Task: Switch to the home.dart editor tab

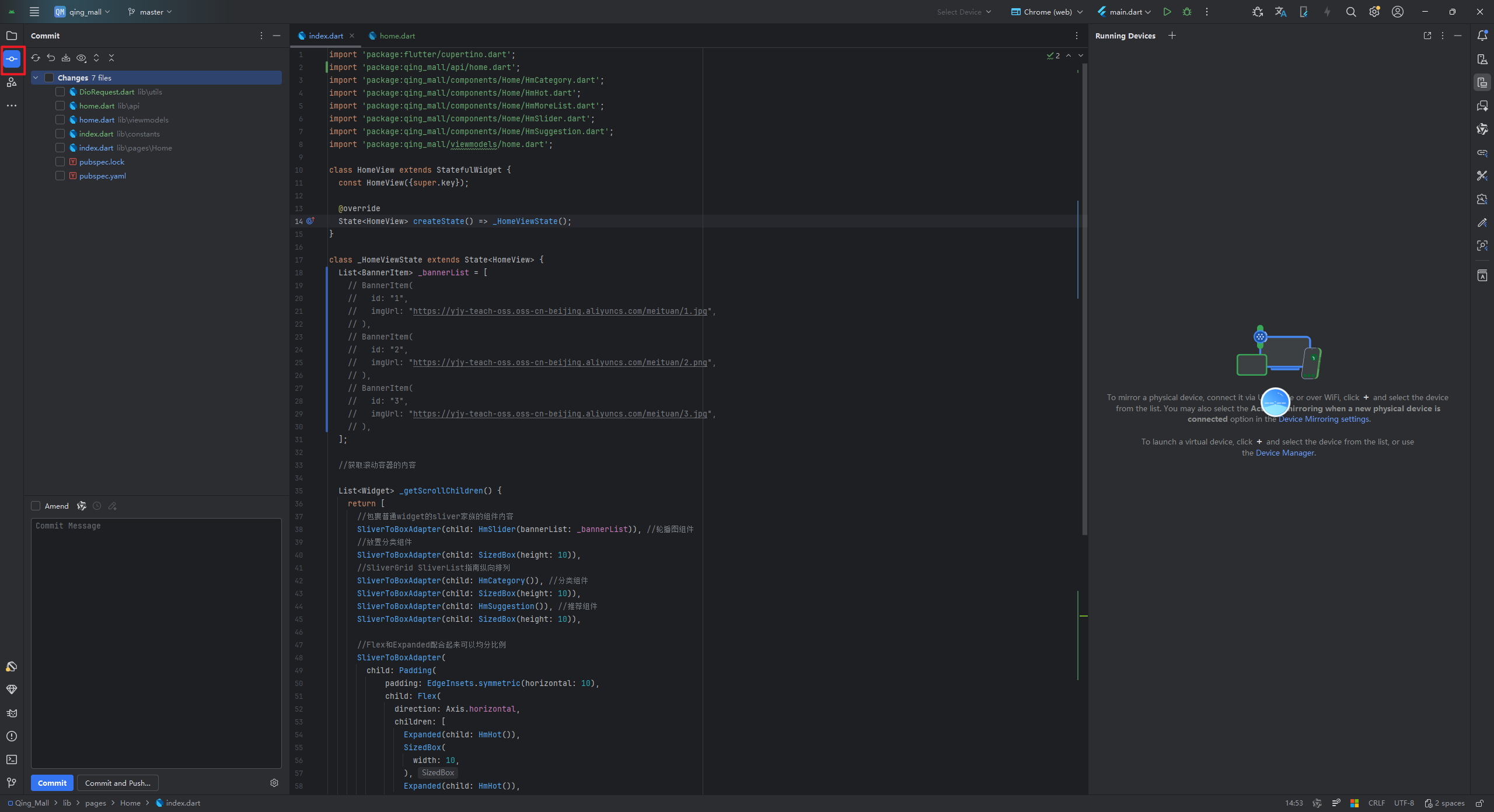Action: point(397,36)
